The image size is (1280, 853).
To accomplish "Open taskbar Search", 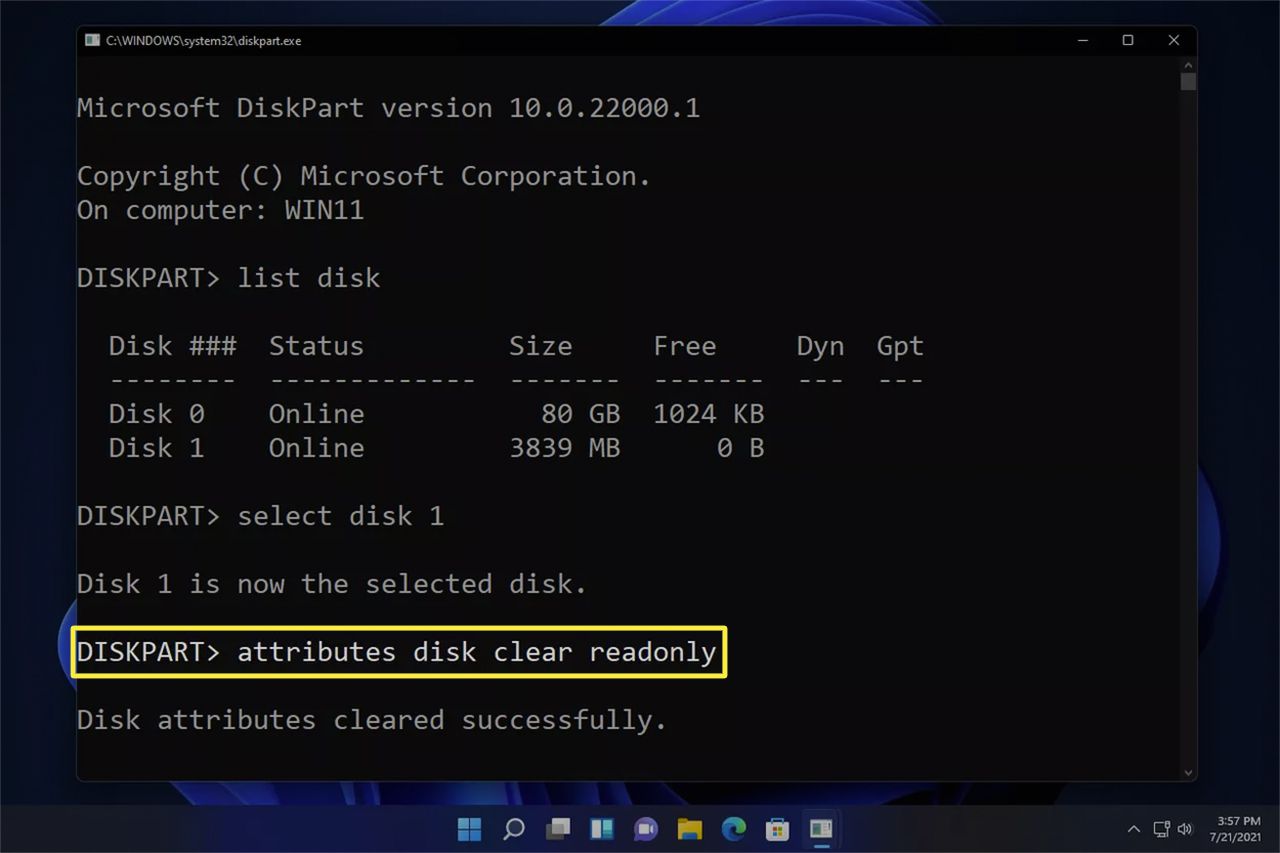I will click(x=513, y=829).
